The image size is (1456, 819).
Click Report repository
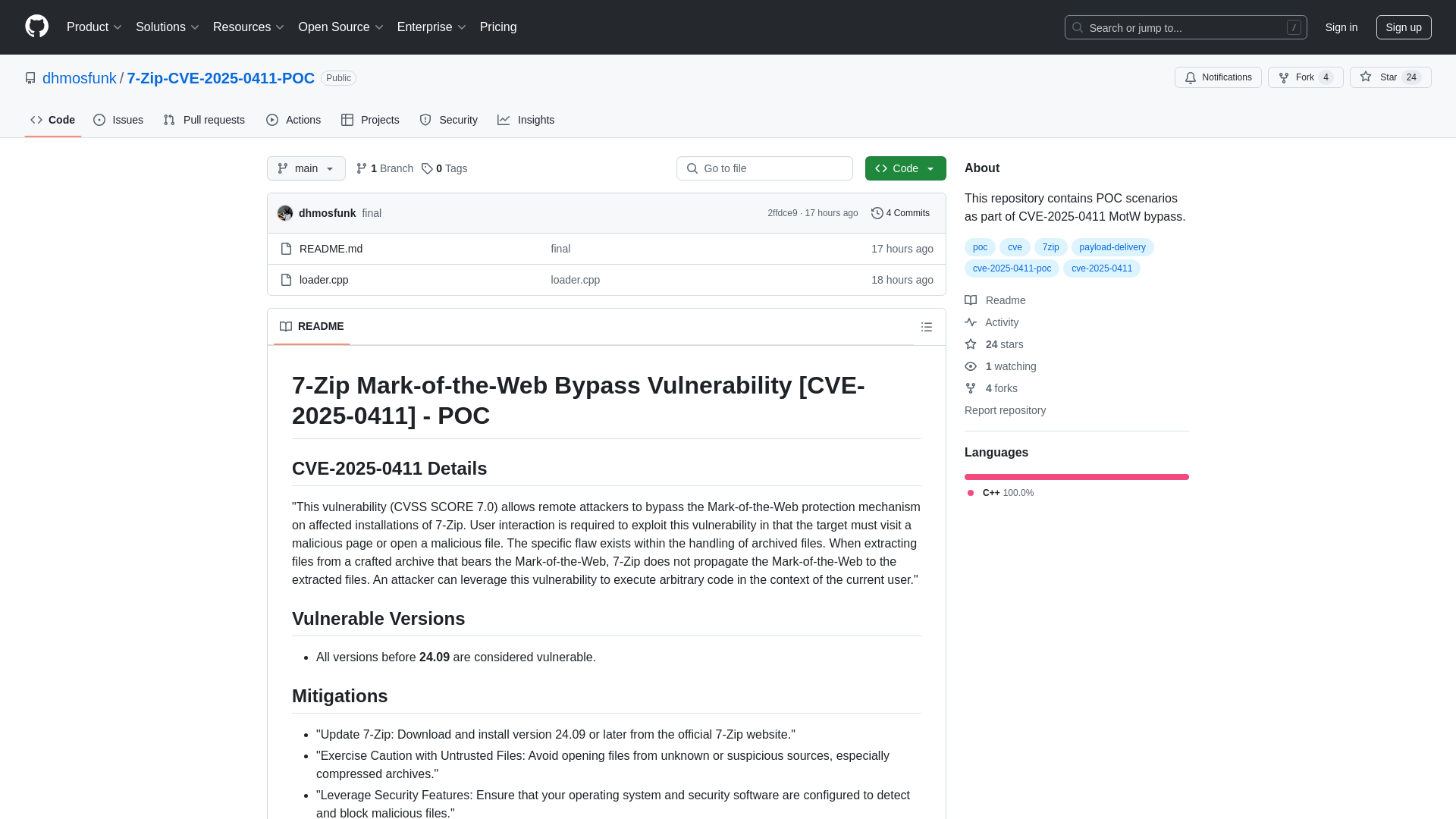(x=1005, y=410)
